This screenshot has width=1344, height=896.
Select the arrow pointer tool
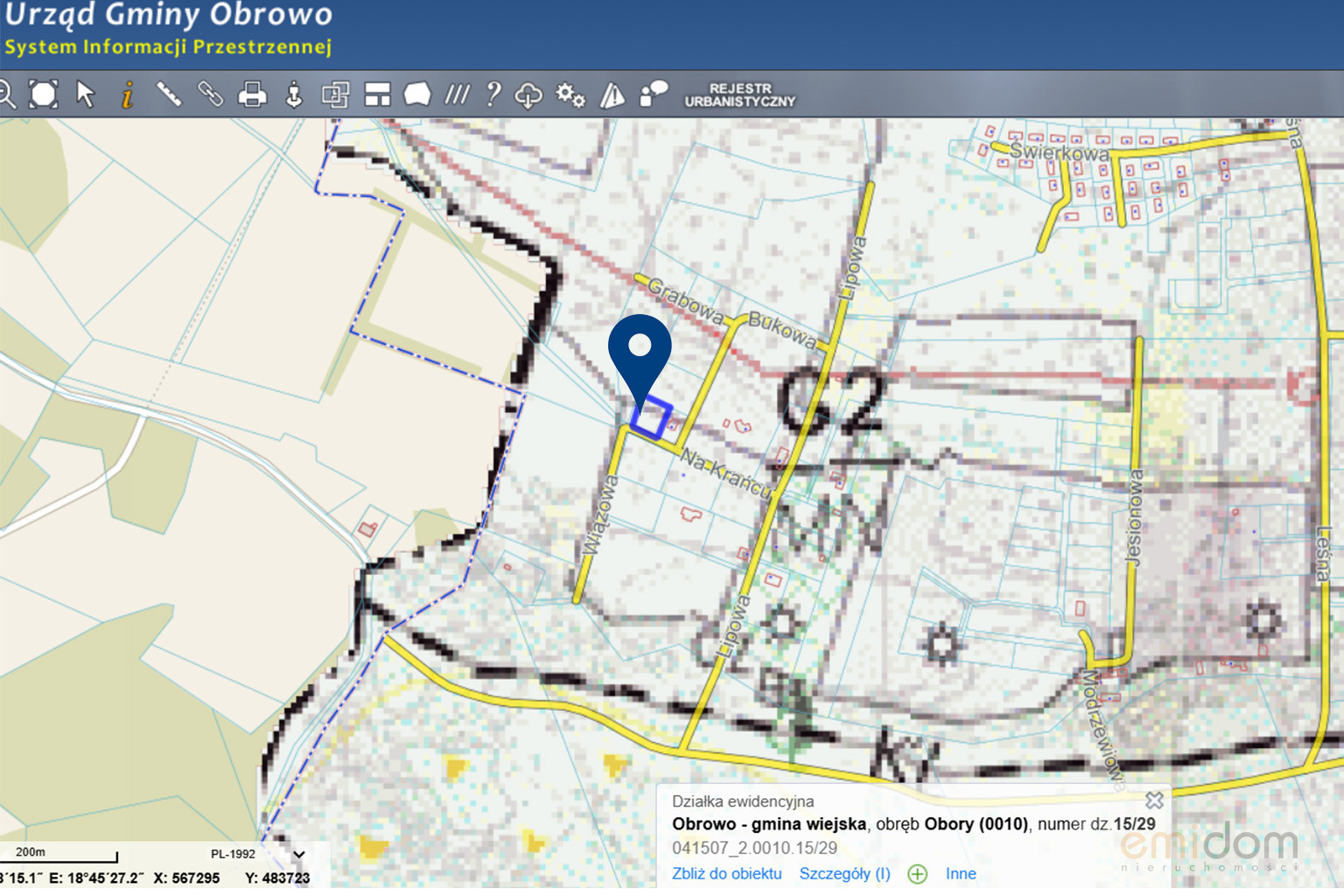point(86,94)
